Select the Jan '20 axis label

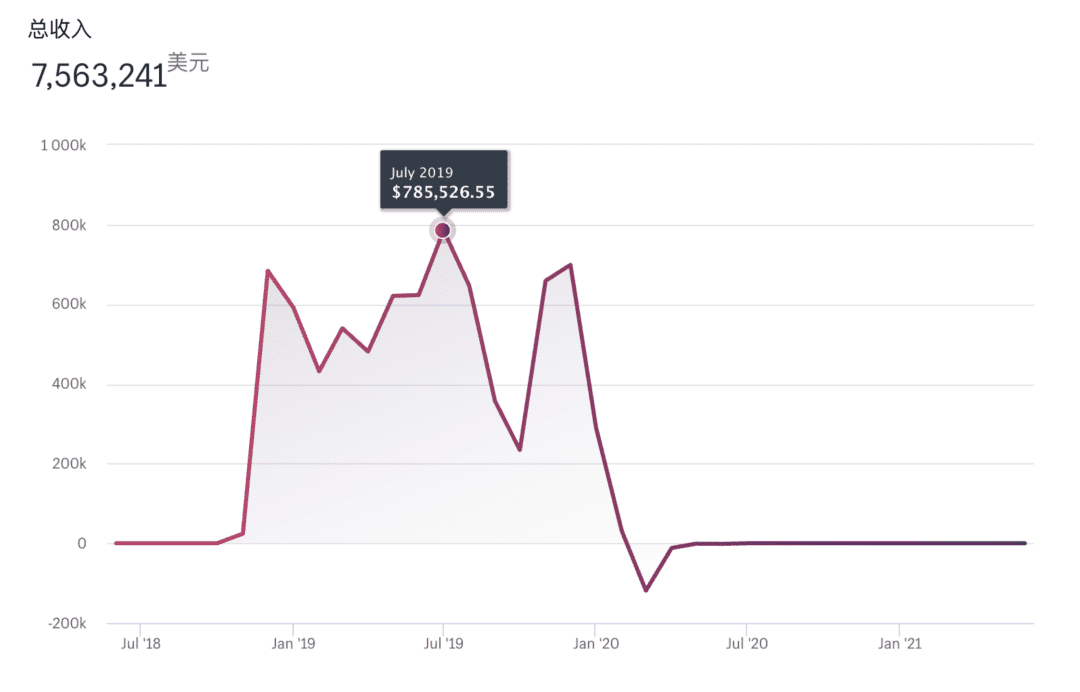[596, 643]
